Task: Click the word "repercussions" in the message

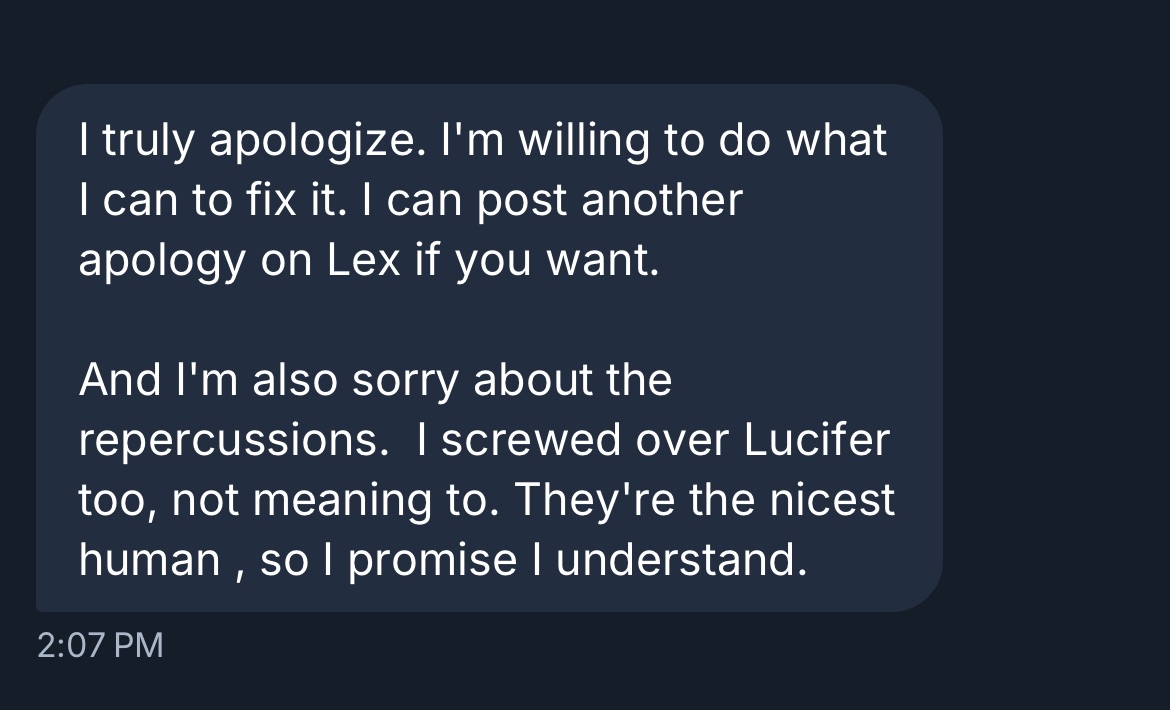Action: 232,441
